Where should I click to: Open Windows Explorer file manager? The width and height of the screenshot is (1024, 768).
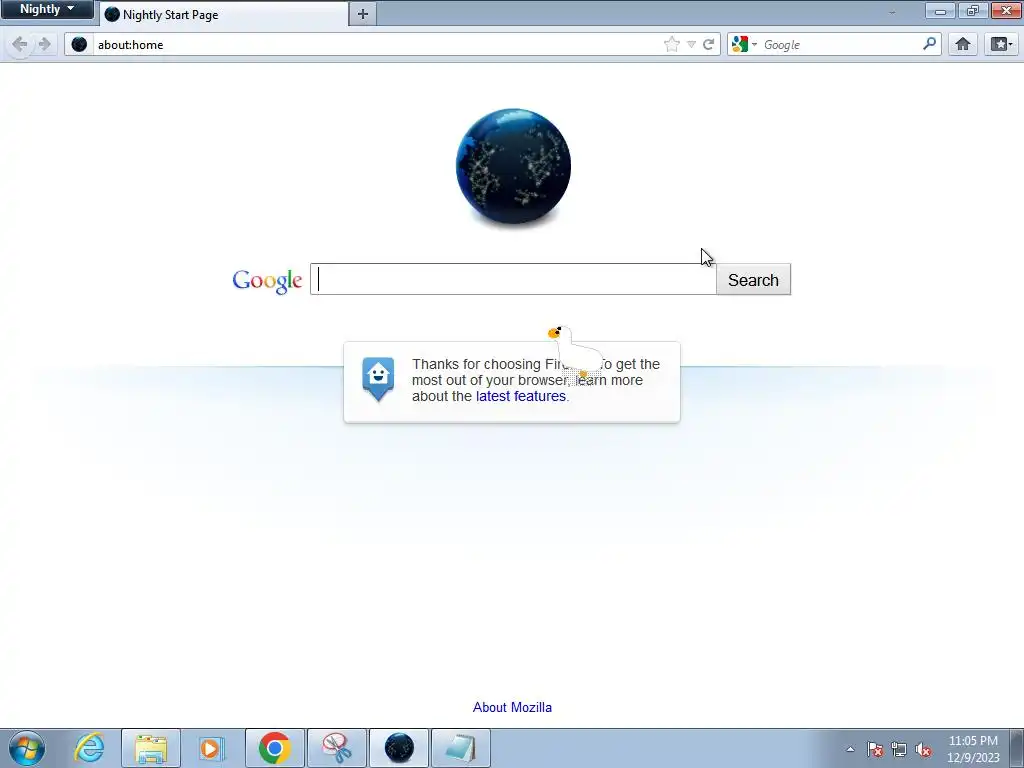[151, 748]
